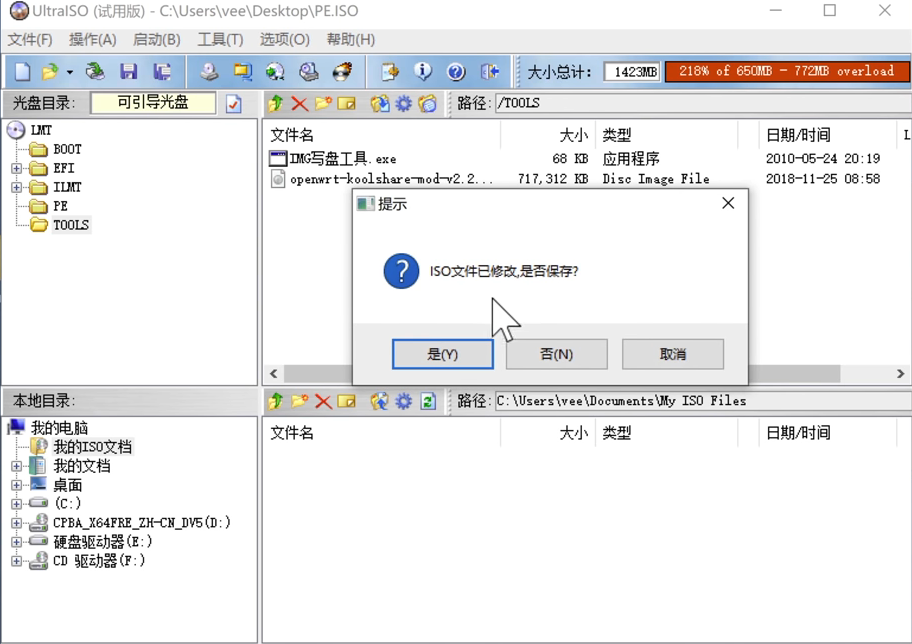The width and height of the screenshot is (912, 644).
Task: Expand 桌面 tree node
Action: click(16, 485)
